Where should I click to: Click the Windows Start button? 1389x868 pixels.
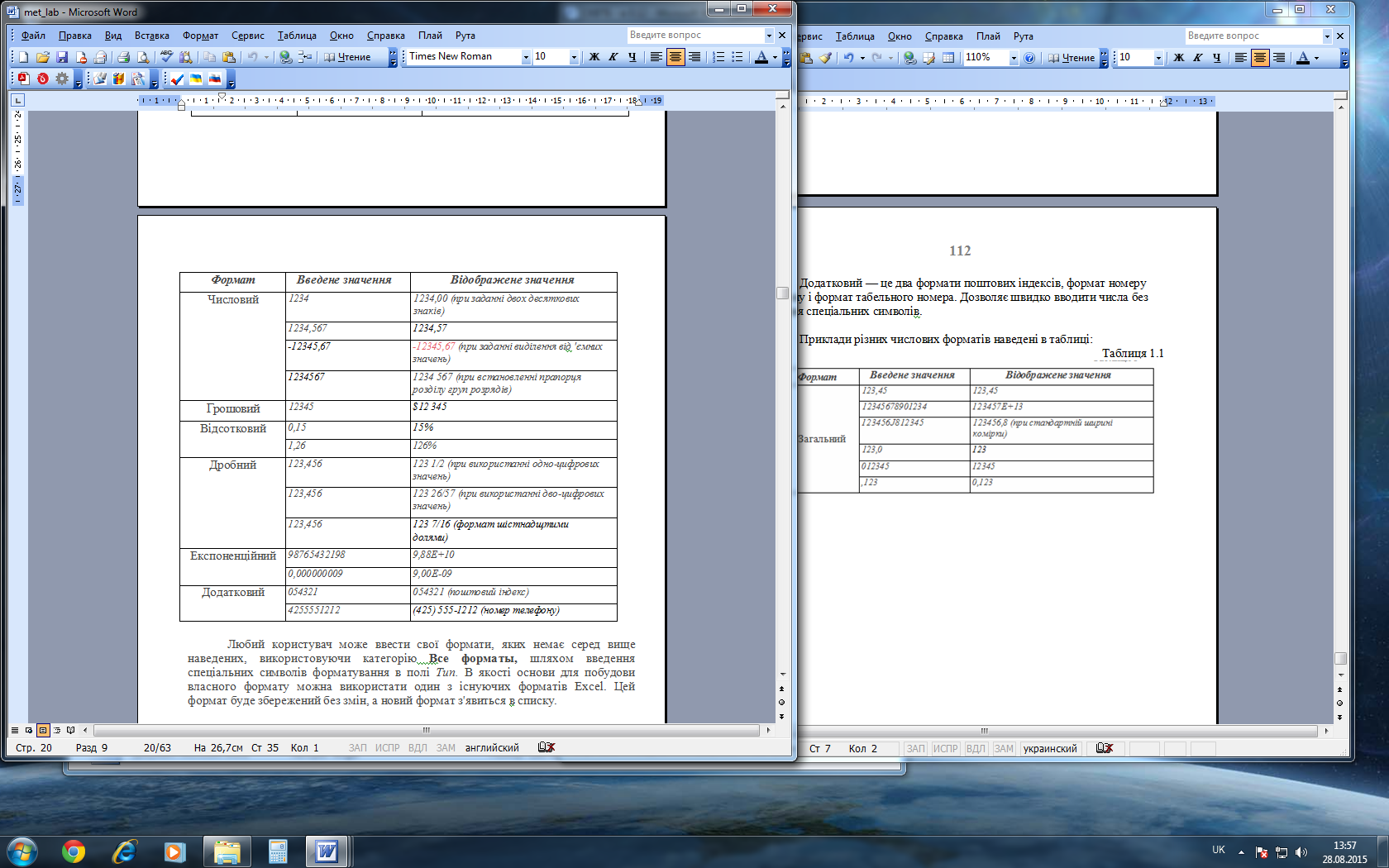[22, 851]
